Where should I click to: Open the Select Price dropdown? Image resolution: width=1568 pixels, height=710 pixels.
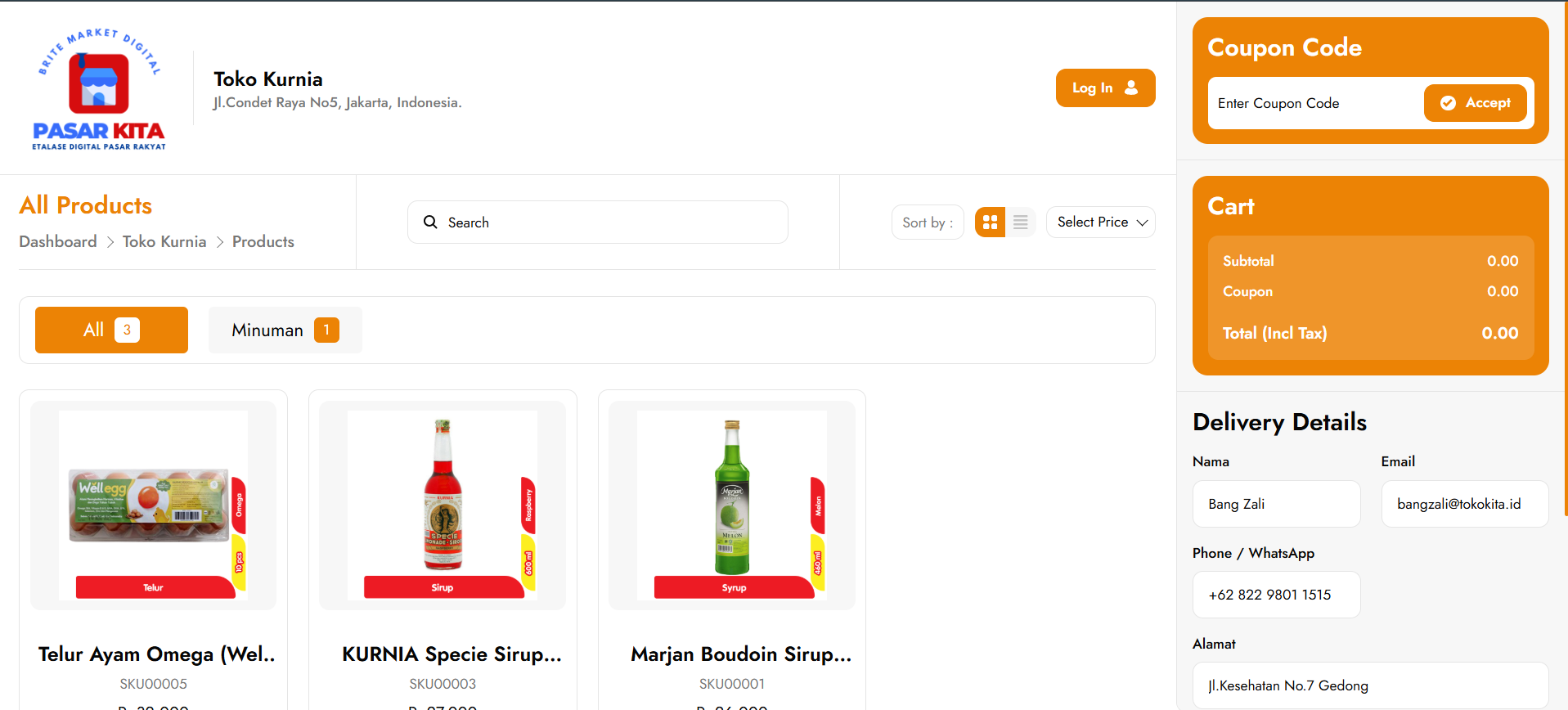[x=1100, y=222]
